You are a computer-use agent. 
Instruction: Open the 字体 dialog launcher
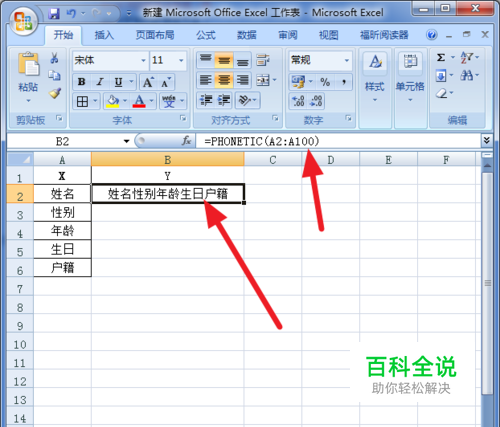[x=183, y=118]
